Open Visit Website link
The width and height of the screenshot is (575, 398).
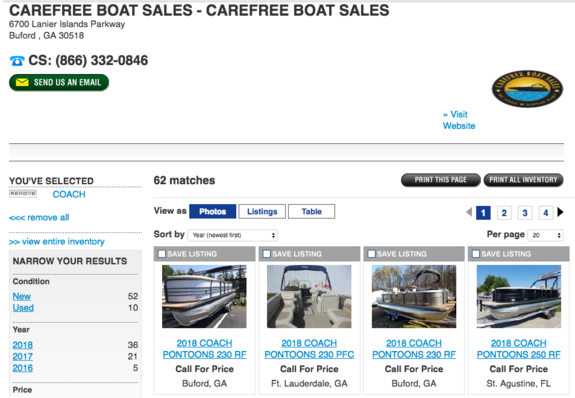[x=459, y=120]
